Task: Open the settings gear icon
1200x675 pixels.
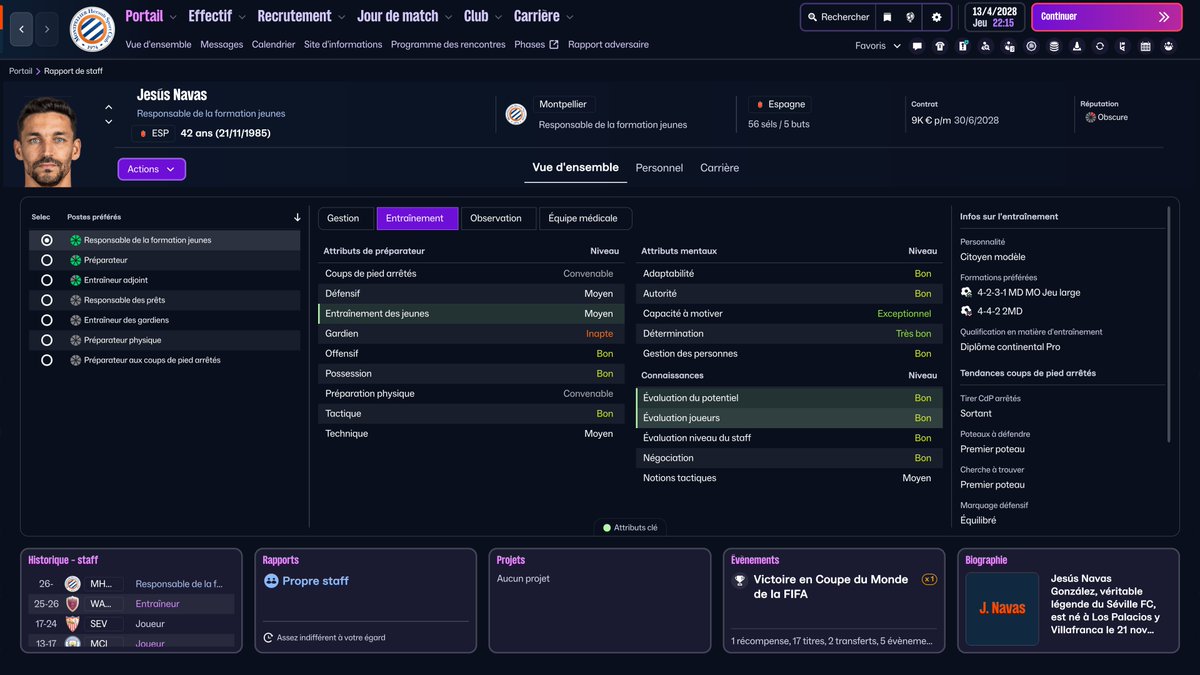Action: pyautogui.click(x=936, y=17)
